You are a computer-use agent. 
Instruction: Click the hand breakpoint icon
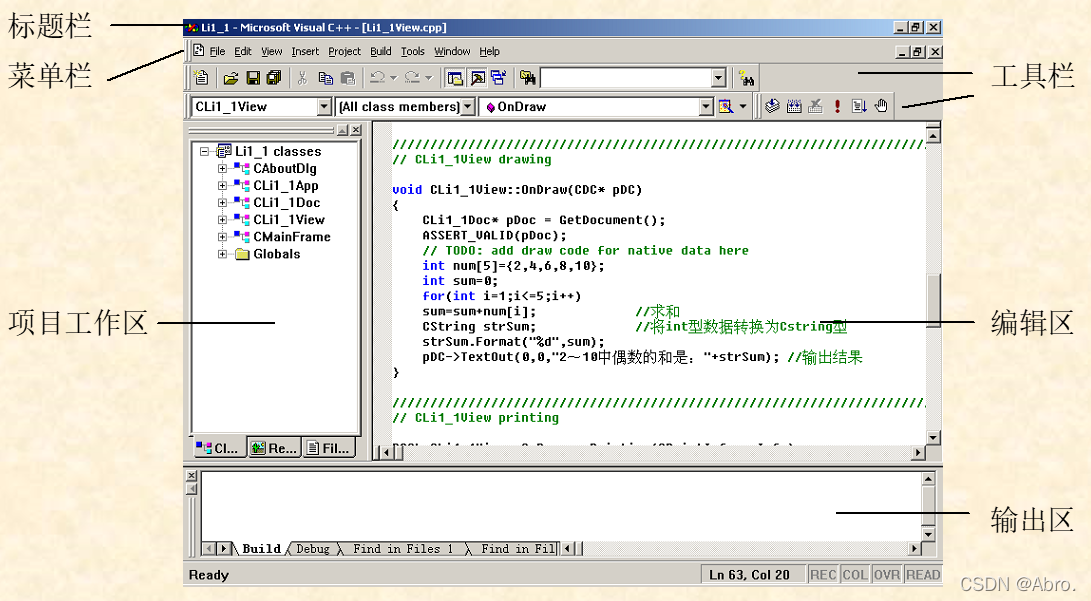point(882,106)
